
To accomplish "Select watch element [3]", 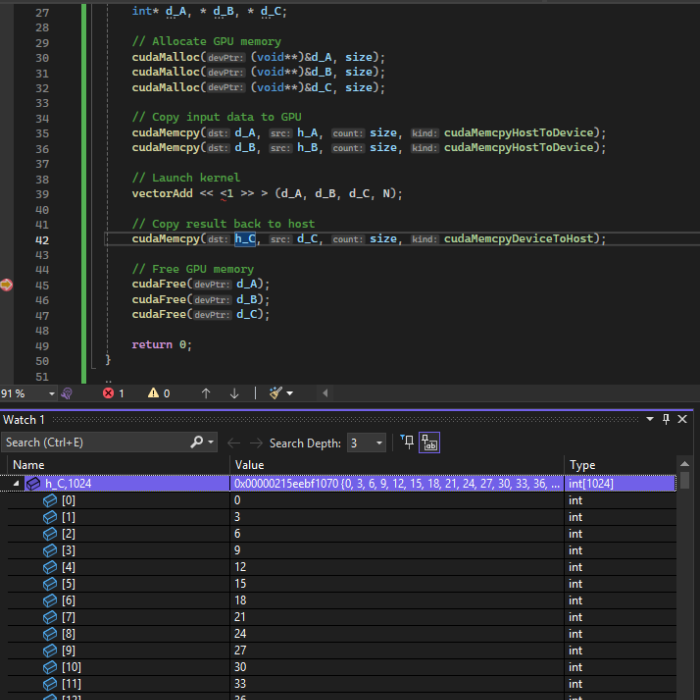I will [68, 550].
